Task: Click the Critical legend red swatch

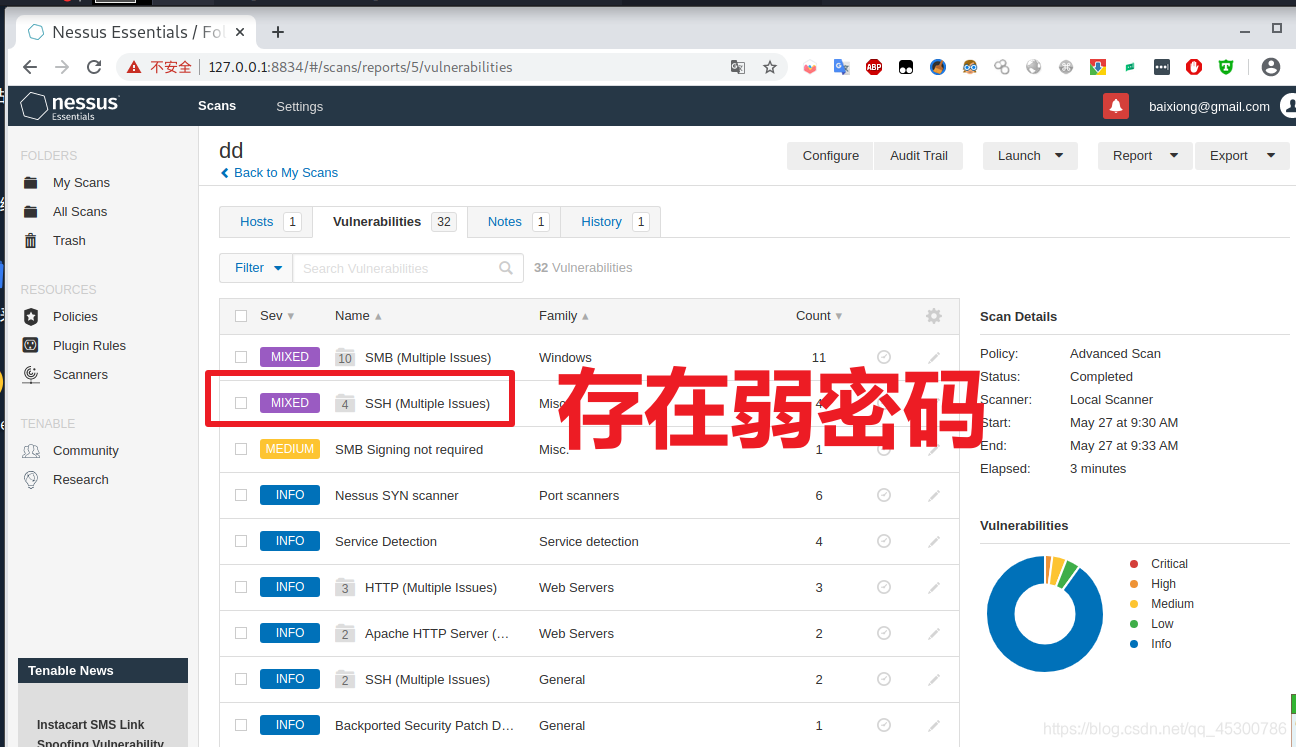Action: [1134, 564]
